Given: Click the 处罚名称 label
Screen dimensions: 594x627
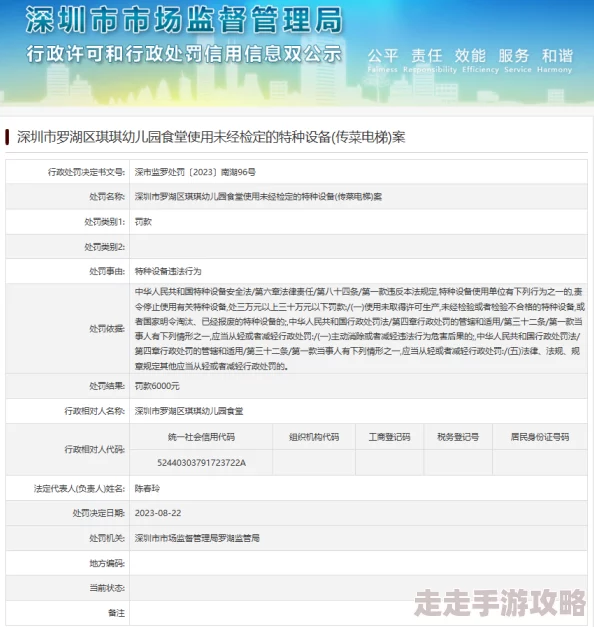Looking at the screenshot, I should click(107, 197).
